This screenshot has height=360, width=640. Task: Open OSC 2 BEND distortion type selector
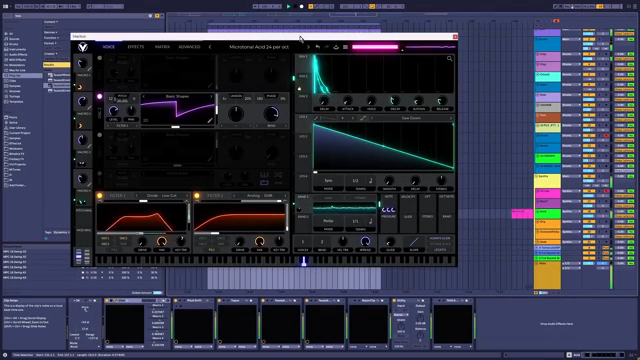click(271, 126)
